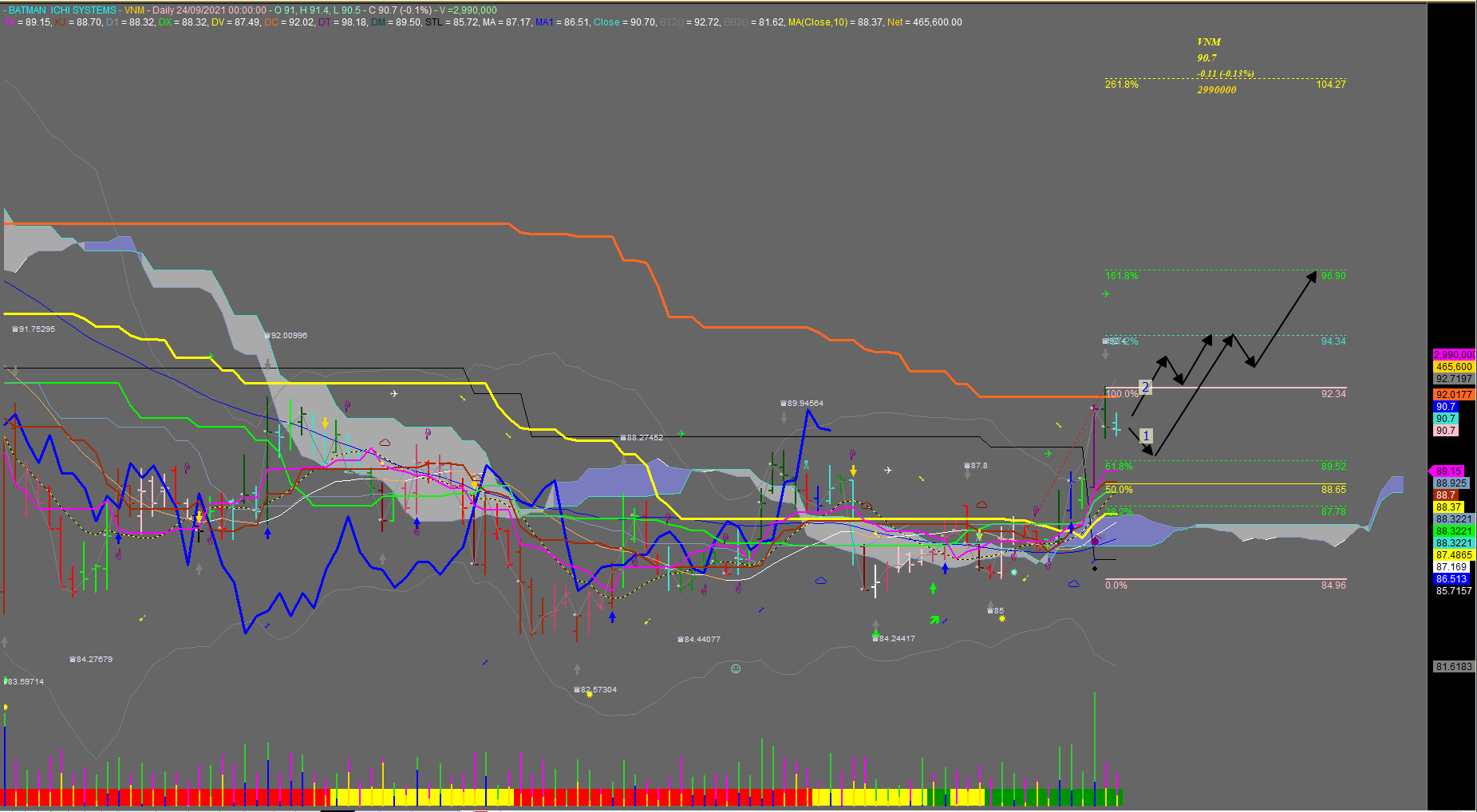Click the 92.34 Fibonacci price label
This screenshot has height=812, width=1477.
(1333, 393)
